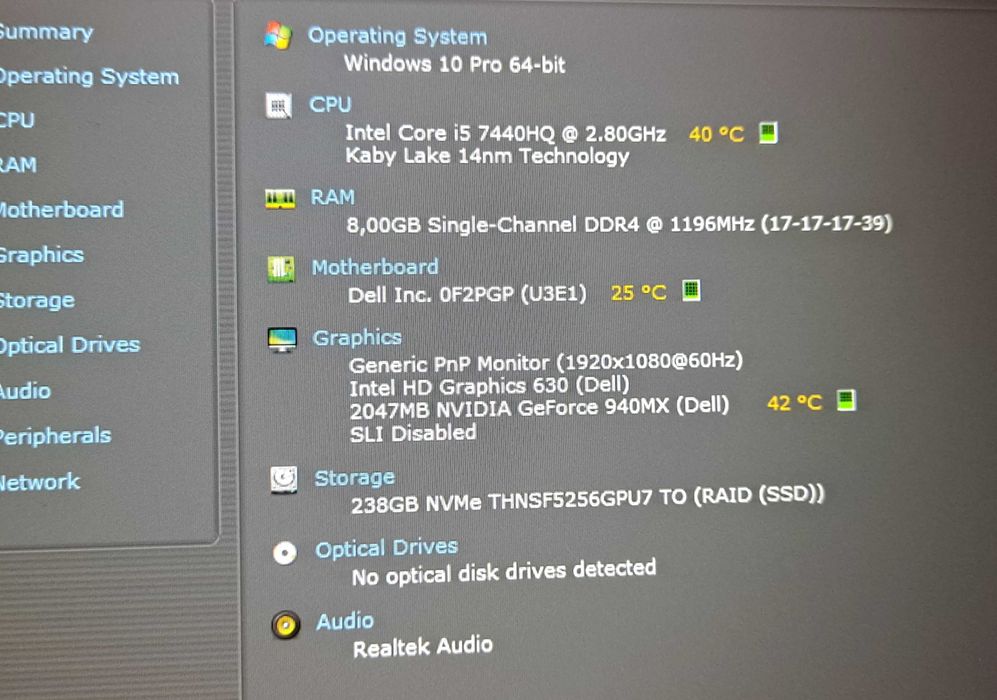Select Peripherals in the sidebar

click(55, 436)
